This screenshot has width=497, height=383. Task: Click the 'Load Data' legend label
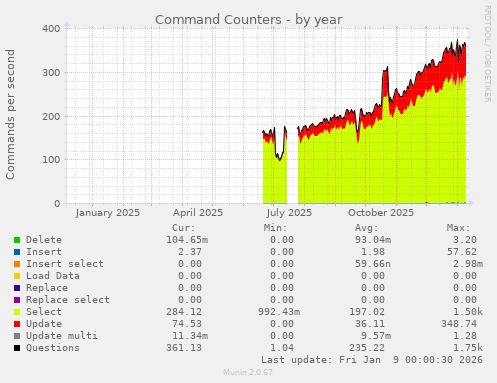pos(53,276)
